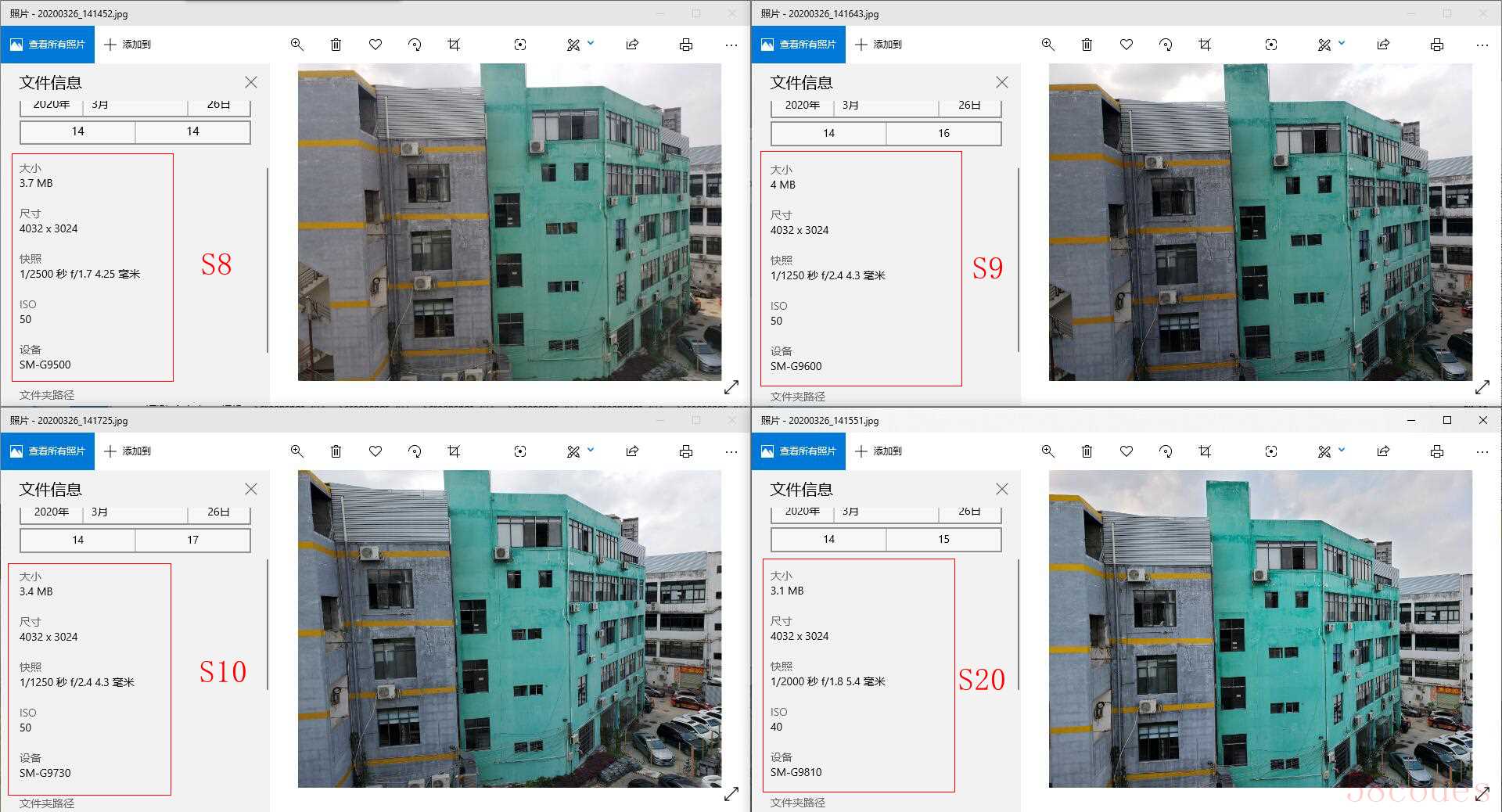Face focus icon in 20200326_141643.jpg window
Image resolution: width=1502 pixels, height=812 pixels.
[1271, 45]
